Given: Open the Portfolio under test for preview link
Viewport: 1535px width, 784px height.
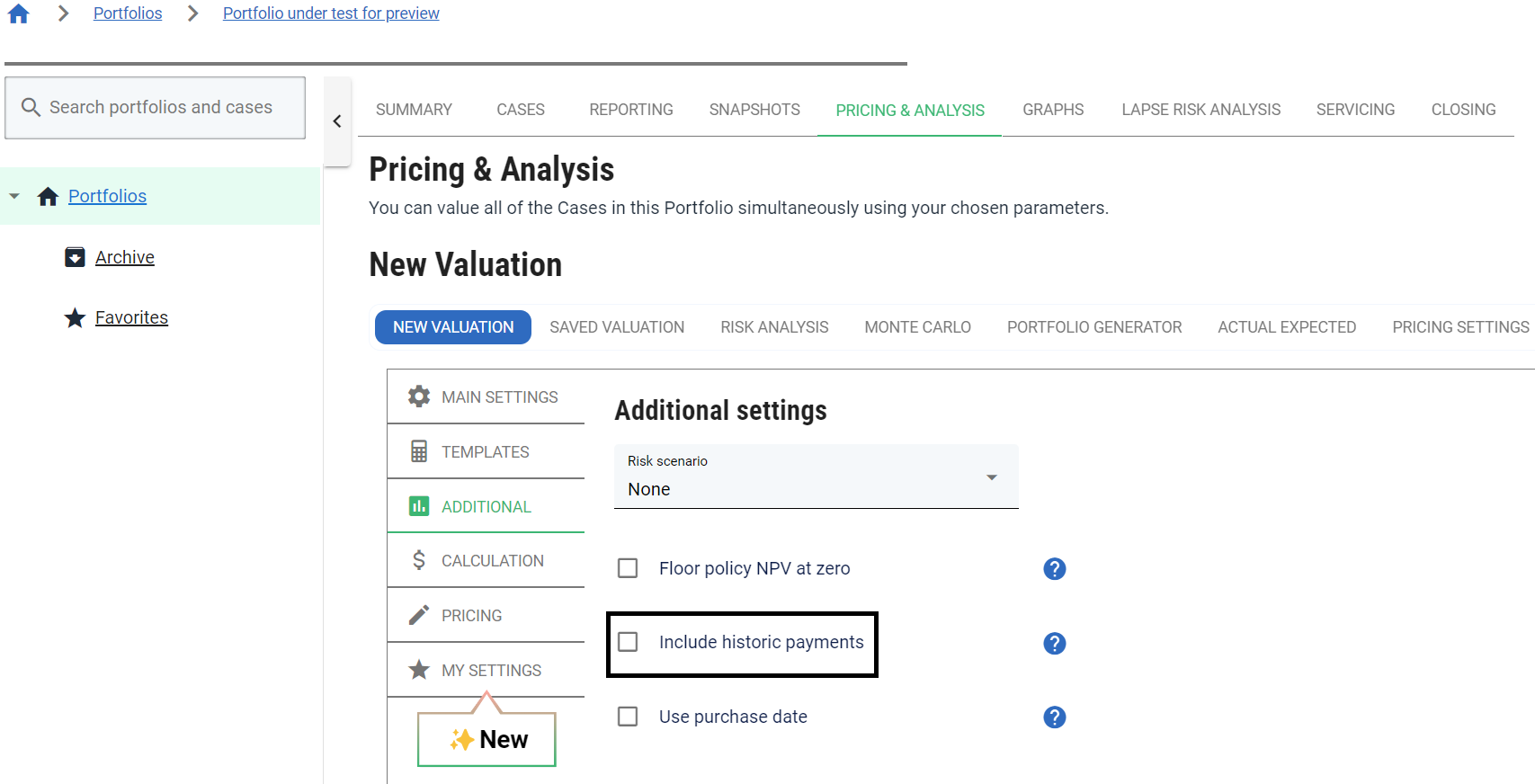Looking at the screenshot, I should point(331,13).
